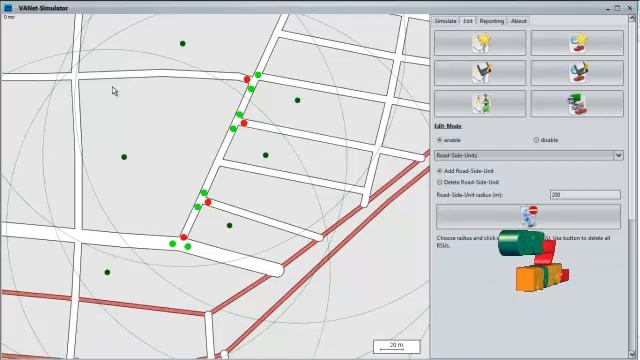Click the "Road-Side-Unit radius (m):" label
640x360 pixels.
[469, 195]
